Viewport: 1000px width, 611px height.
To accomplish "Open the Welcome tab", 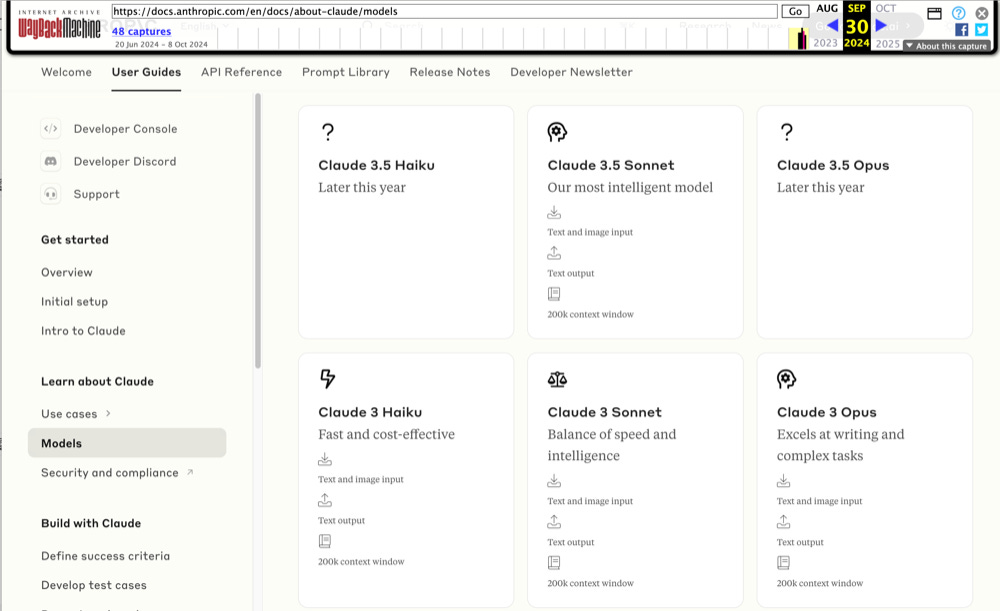I will [x=66, y=72].
